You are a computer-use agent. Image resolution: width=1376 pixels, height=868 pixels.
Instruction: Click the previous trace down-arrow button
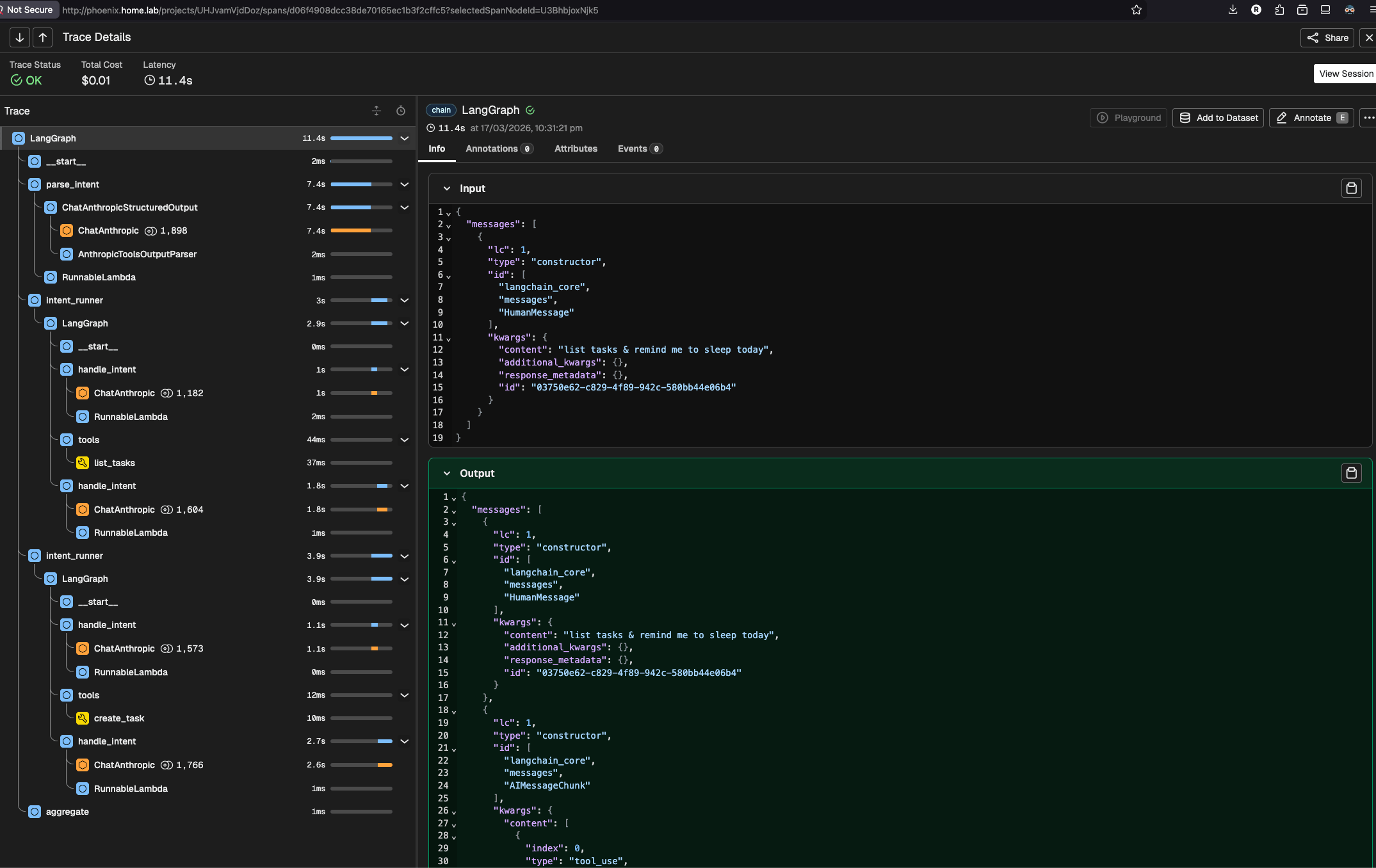[x=20, y=38]
